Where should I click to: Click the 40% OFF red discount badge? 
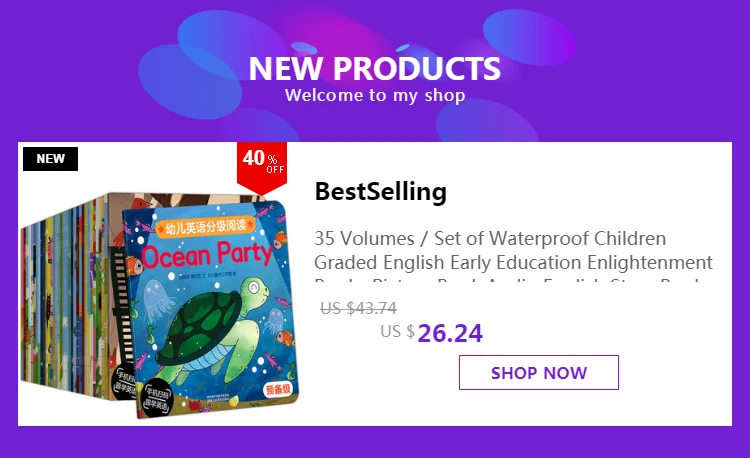[262, 167]
